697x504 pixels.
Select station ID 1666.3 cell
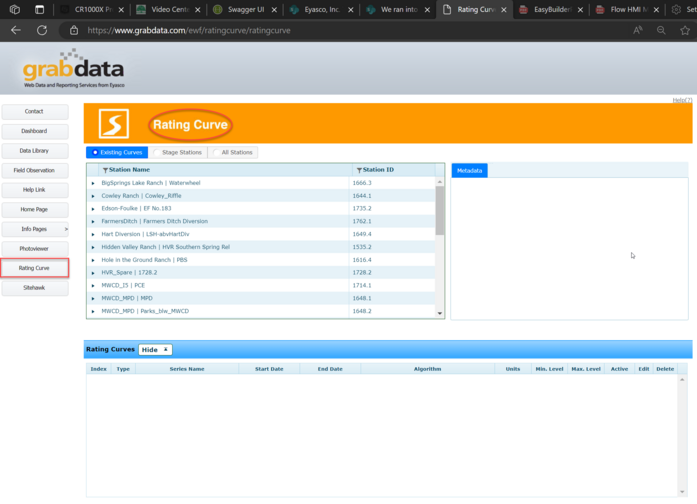[392, 183]
